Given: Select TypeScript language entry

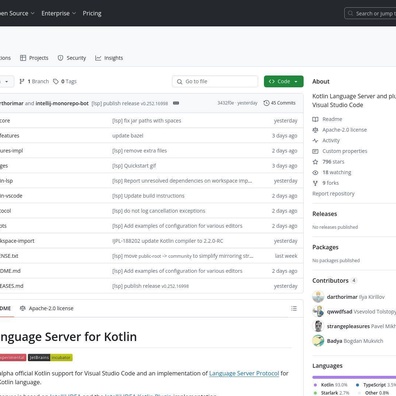Looking at the screenshot, I should (376, 385).
